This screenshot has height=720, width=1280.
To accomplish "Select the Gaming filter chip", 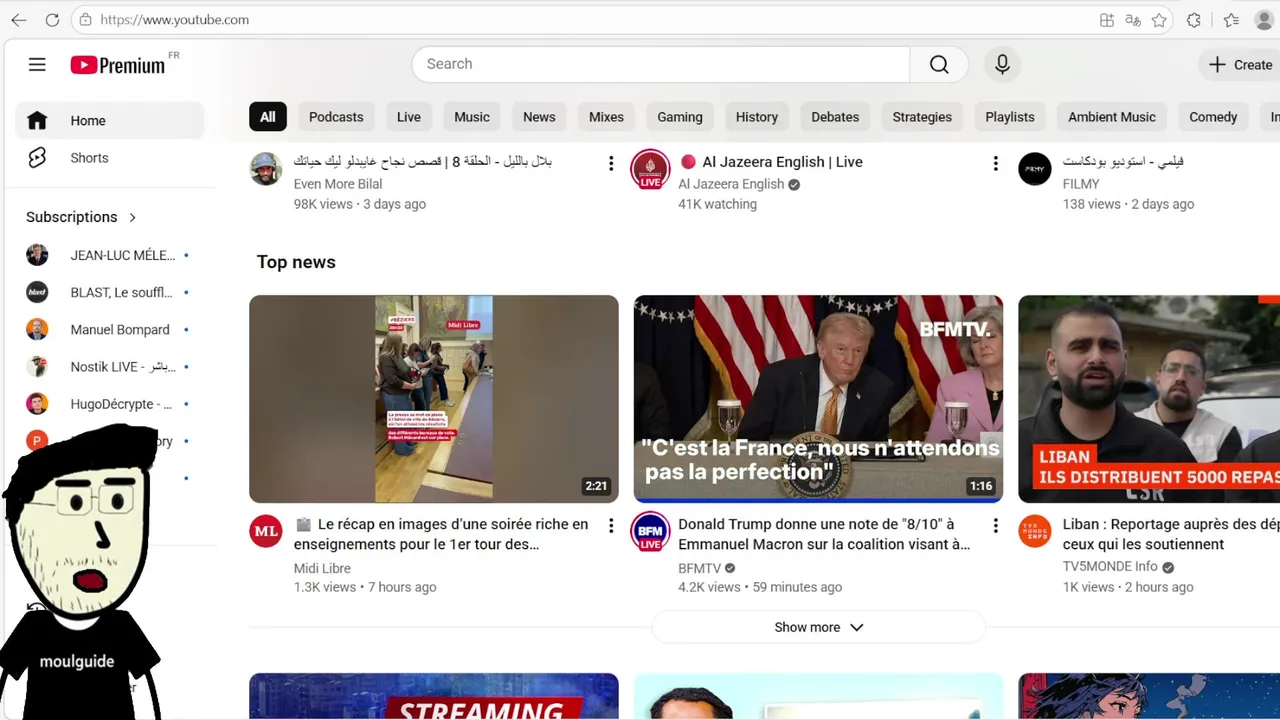I will click(680, 117).
